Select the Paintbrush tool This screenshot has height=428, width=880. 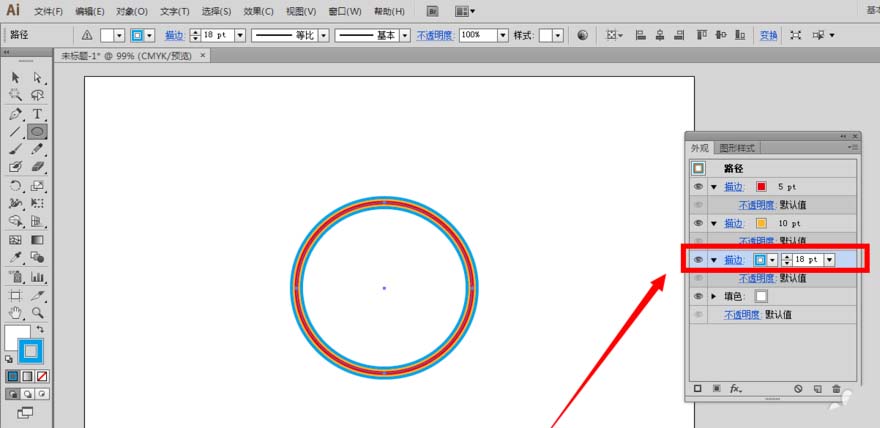click(x=16, y=149)
